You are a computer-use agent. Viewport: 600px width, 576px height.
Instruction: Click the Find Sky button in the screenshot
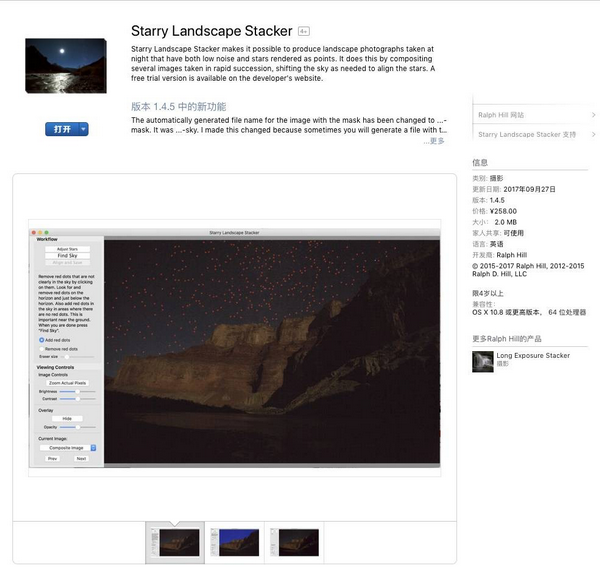(67, 256)
